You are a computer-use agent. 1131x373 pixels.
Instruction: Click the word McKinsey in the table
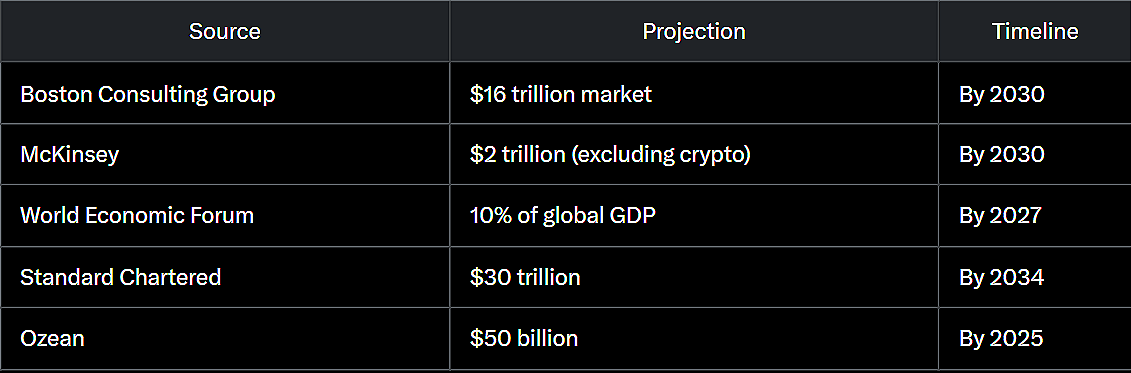tap(69, 155)
